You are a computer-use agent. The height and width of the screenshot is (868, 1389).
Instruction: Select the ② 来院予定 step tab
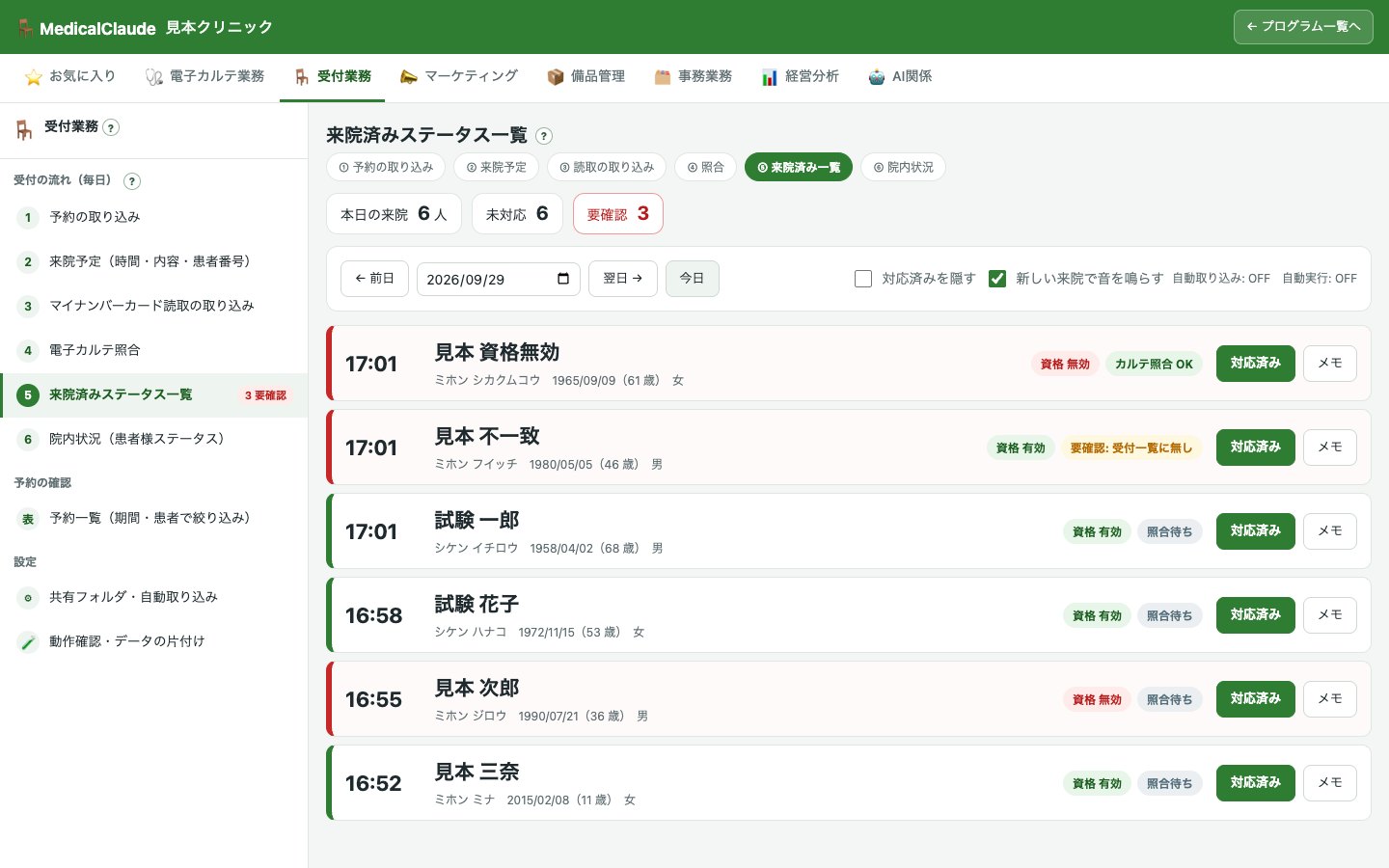[x=497, y=167]
